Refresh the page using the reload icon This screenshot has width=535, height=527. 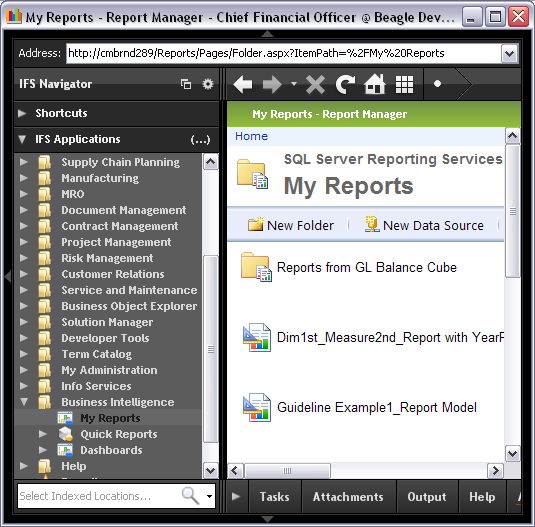345,84
